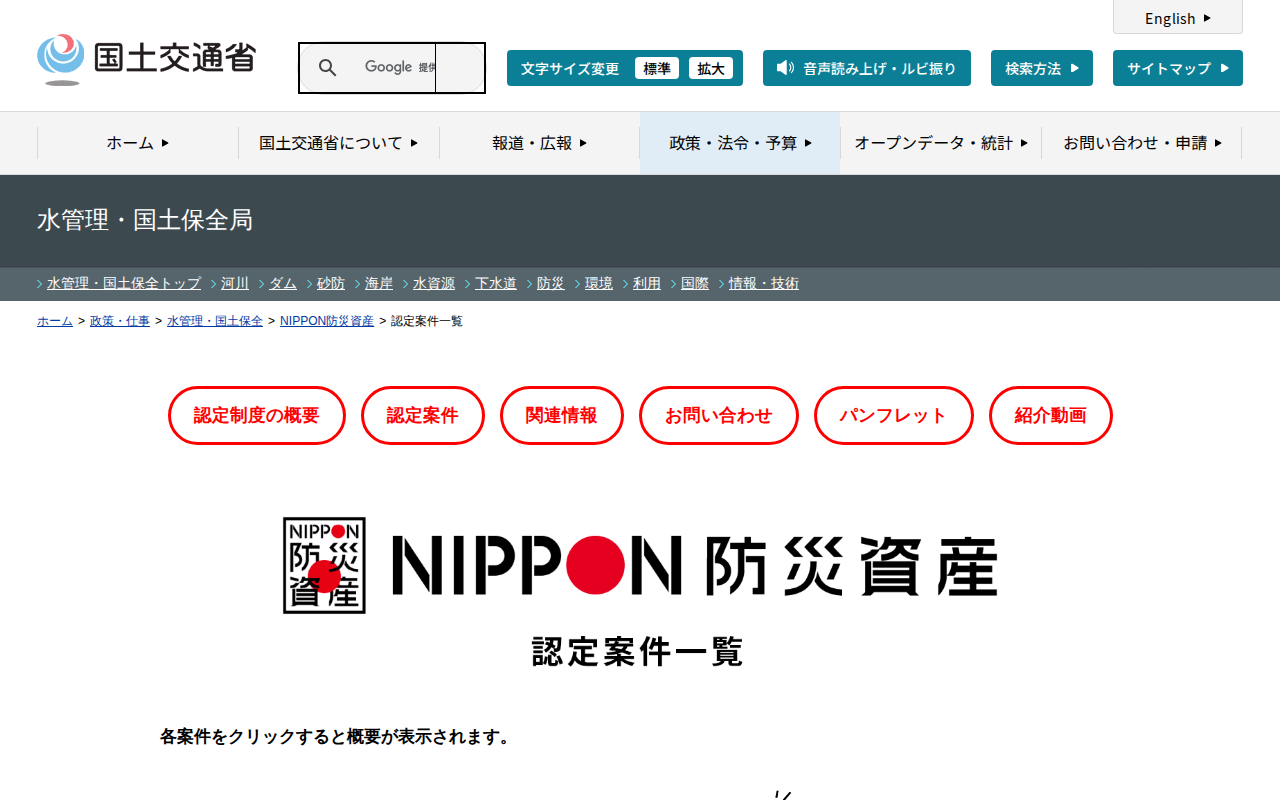Open the 国土交通省について menu
Image resolution: width=1280 pixels, height=800 pixels.
(339, 143)
